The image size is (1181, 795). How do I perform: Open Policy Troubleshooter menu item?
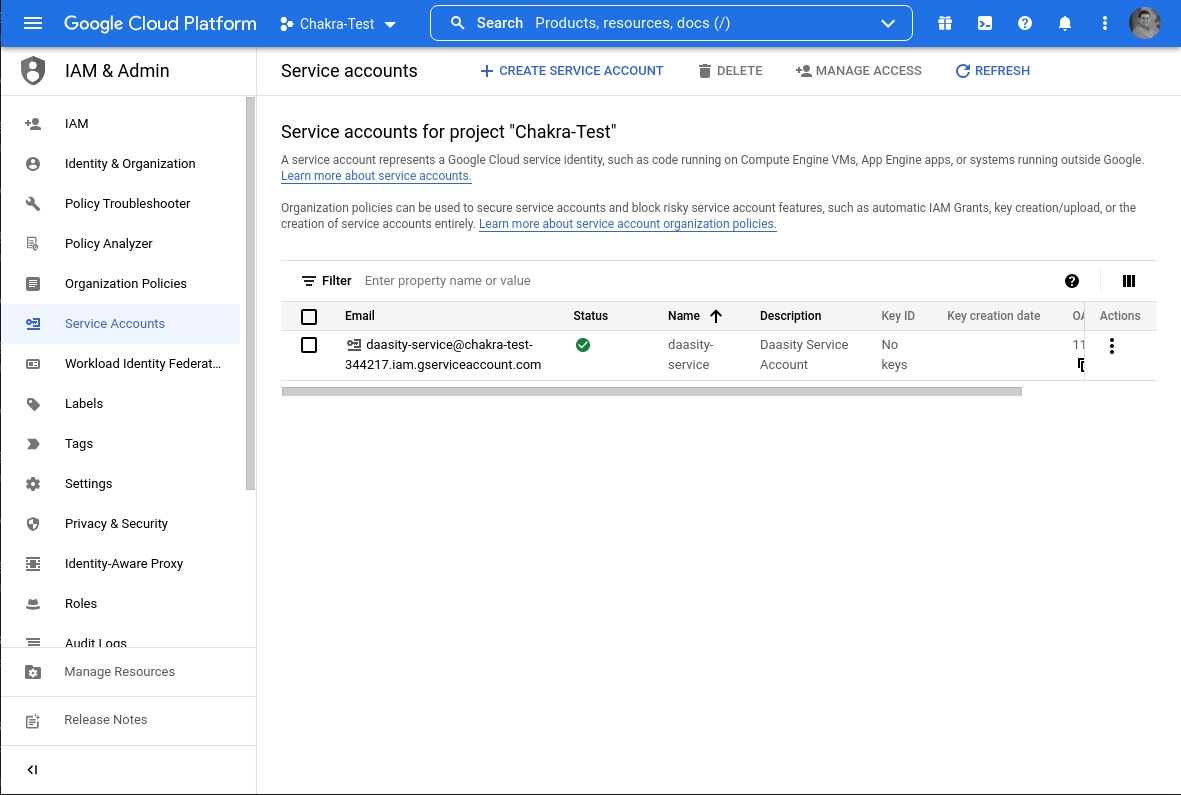pyautogui.click(x=127, y=204)
